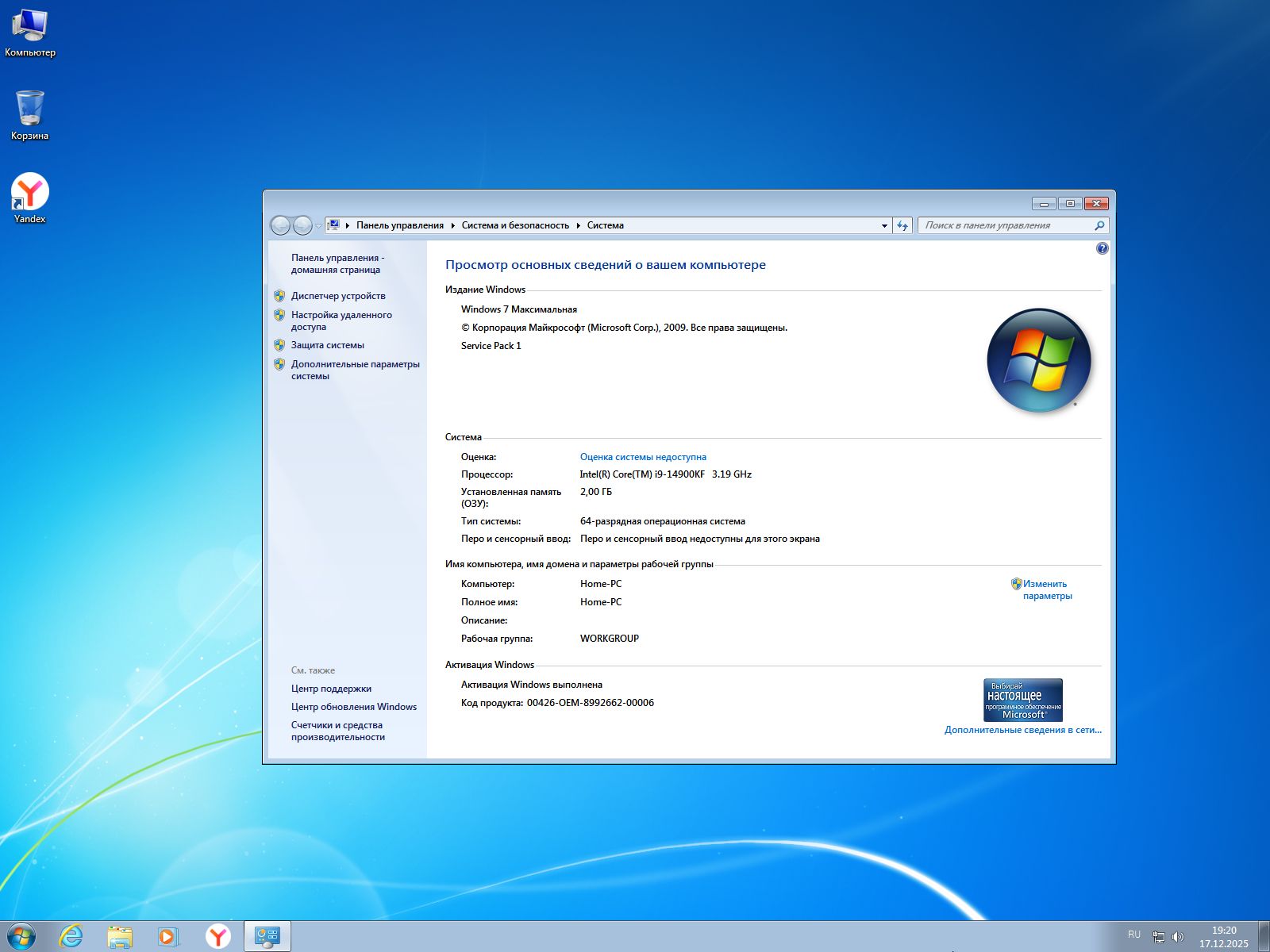Expand arrow after Система и безопасность breadcrumb
This screenshot has width=1270, height=952.
point(579,225)
